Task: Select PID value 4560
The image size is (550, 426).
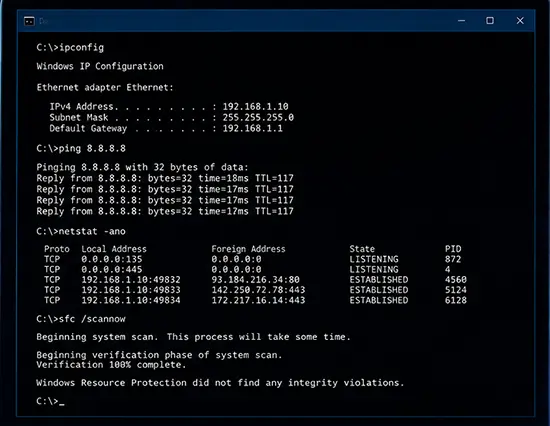Action: [456, 280]
